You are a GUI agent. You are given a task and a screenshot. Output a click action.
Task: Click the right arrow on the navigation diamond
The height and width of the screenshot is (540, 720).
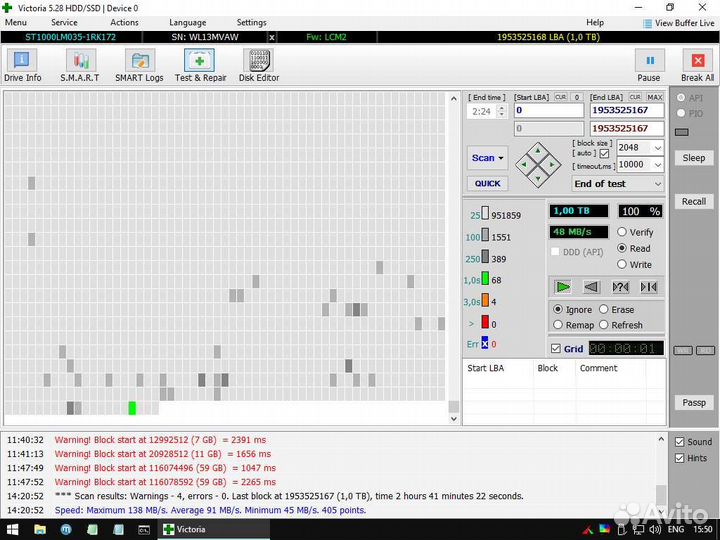[552, 164]
